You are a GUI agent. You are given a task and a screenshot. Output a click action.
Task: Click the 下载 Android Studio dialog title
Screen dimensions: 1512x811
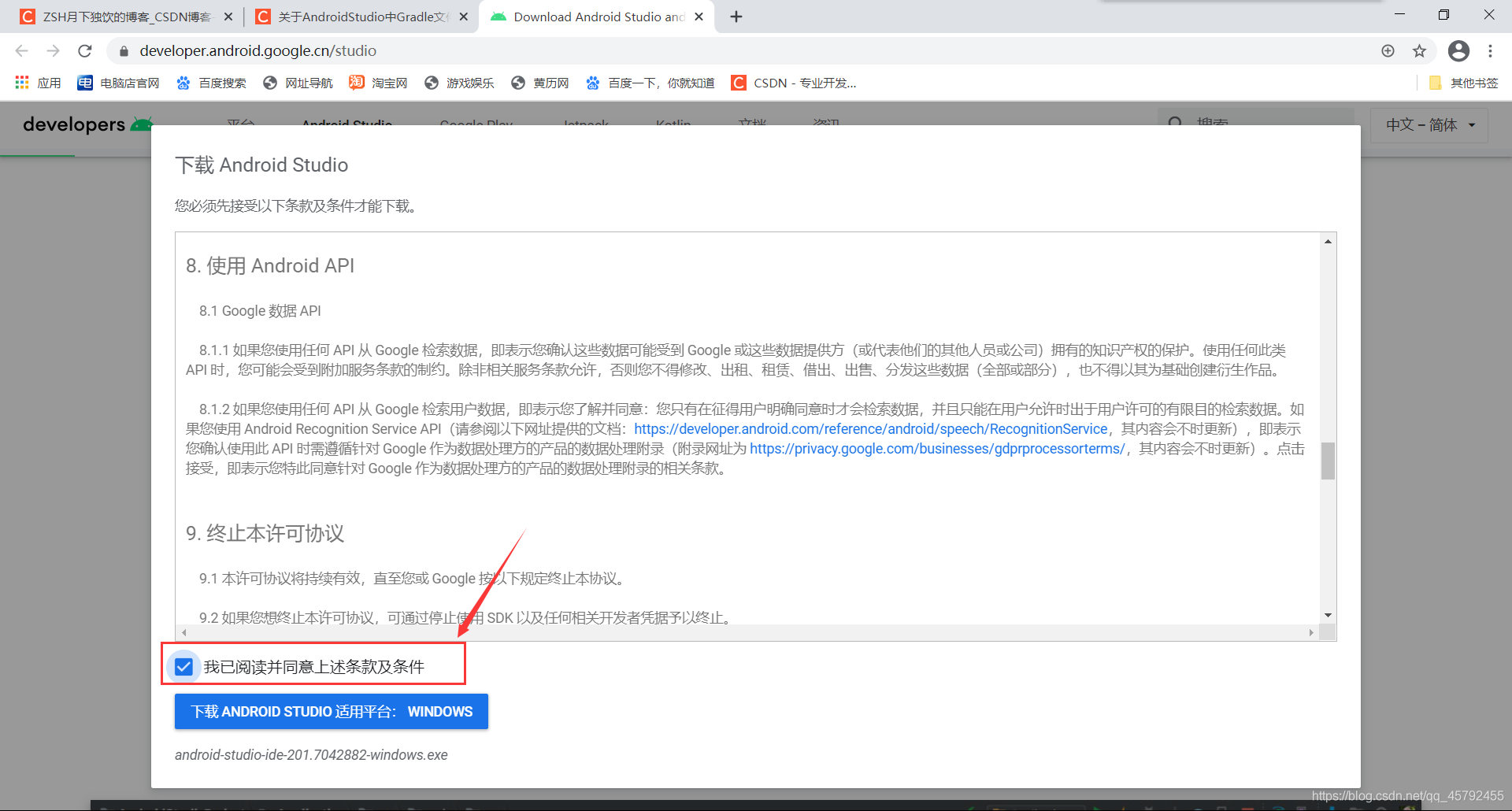click(x=261, y=165)
